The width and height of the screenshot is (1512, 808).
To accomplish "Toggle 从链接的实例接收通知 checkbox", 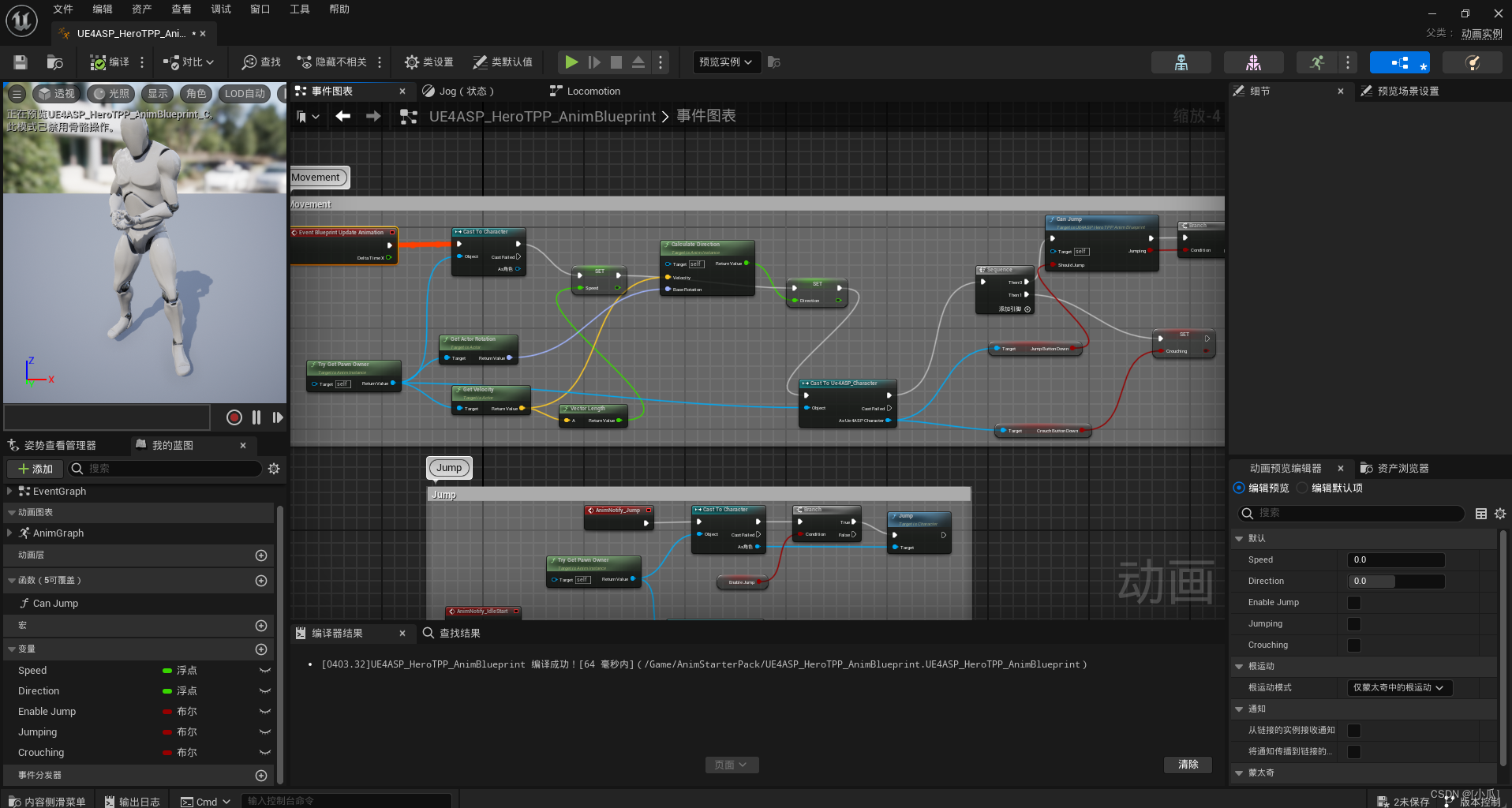I will tap(1354, 731).
